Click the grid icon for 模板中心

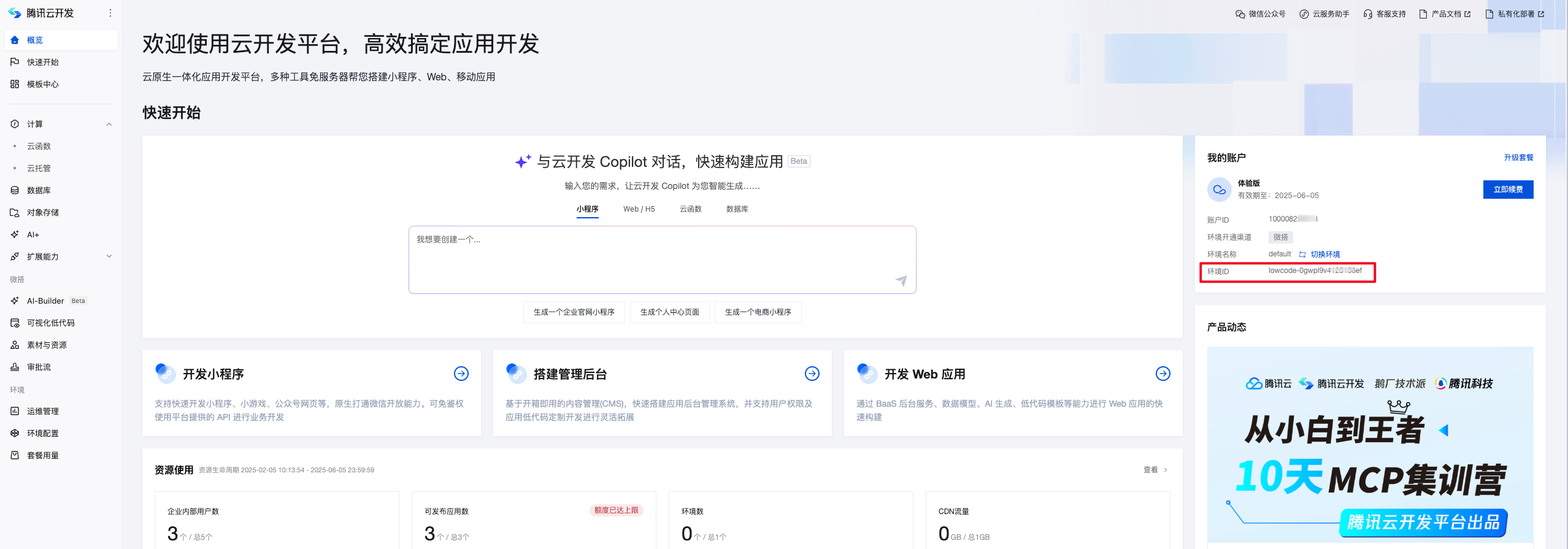pos(15,84)
